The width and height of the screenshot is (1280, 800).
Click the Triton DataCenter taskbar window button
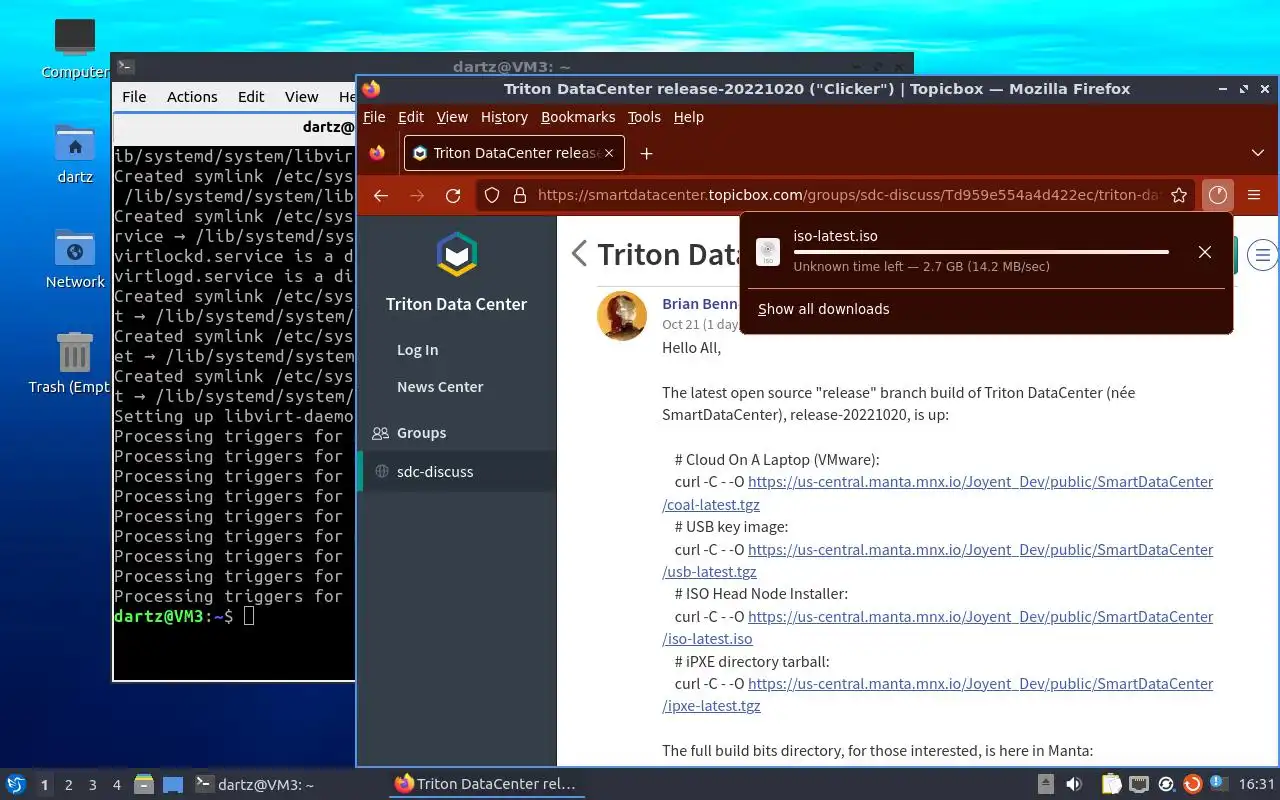pyautogui.click(x=486, y=784)
